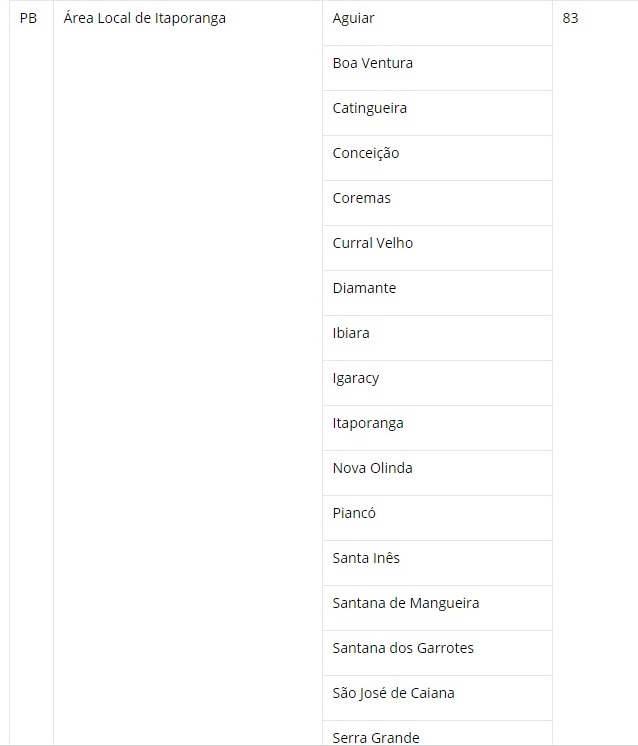Viewport: 638px width, 746px height.
Task: Click the PB state cell
Action: [28, 18]
